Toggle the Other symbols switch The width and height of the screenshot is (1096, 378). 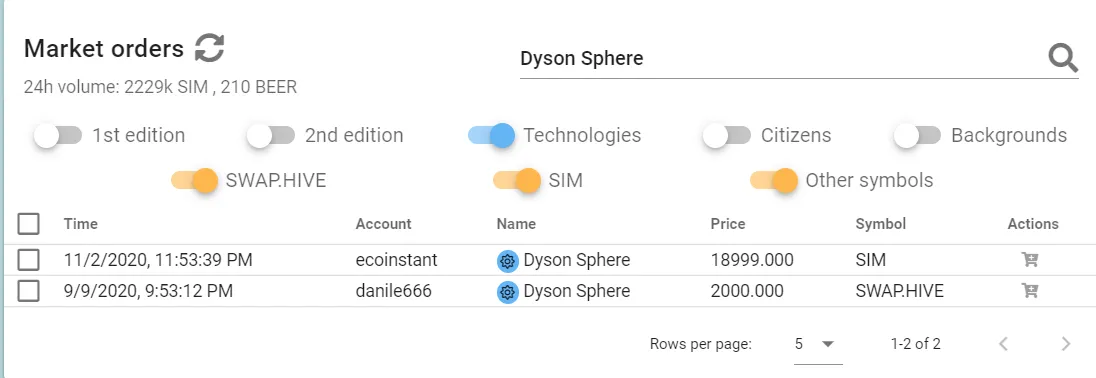(x=774, y=181)
